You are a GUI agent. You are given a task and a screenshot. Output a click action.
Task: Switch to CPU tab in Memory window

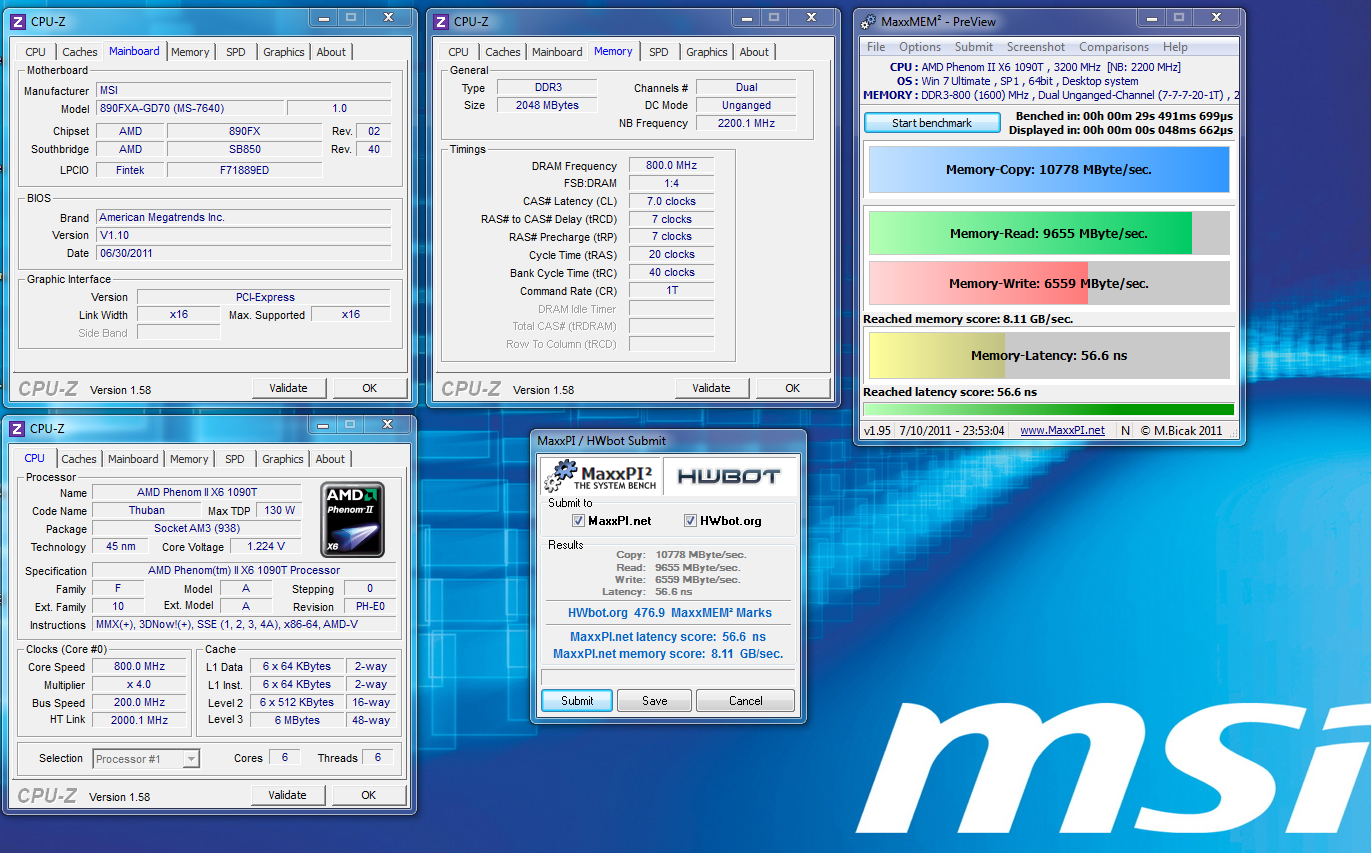tap(459, 52)
